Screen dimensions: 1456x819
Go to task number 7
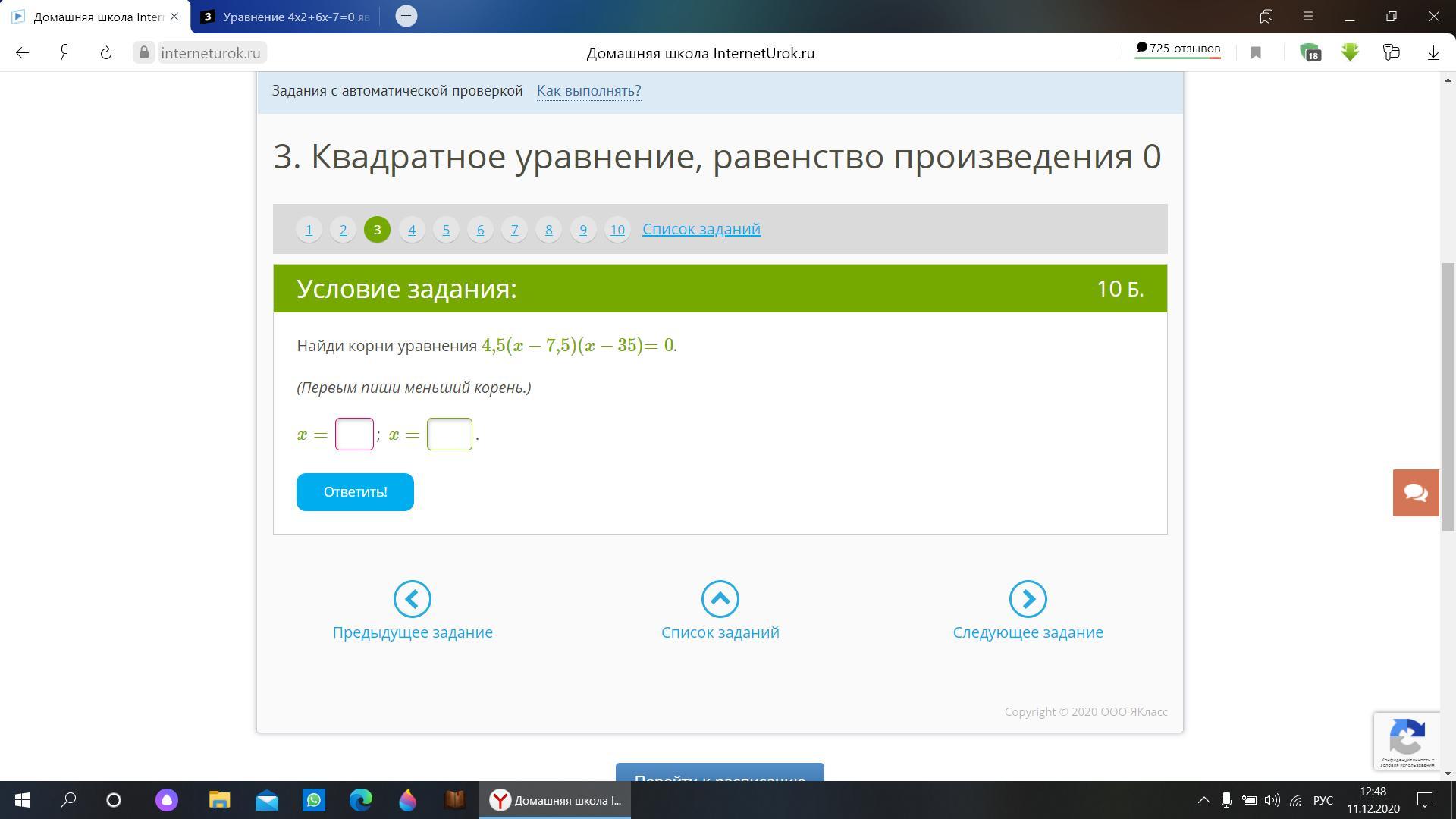tap(514, 229)
